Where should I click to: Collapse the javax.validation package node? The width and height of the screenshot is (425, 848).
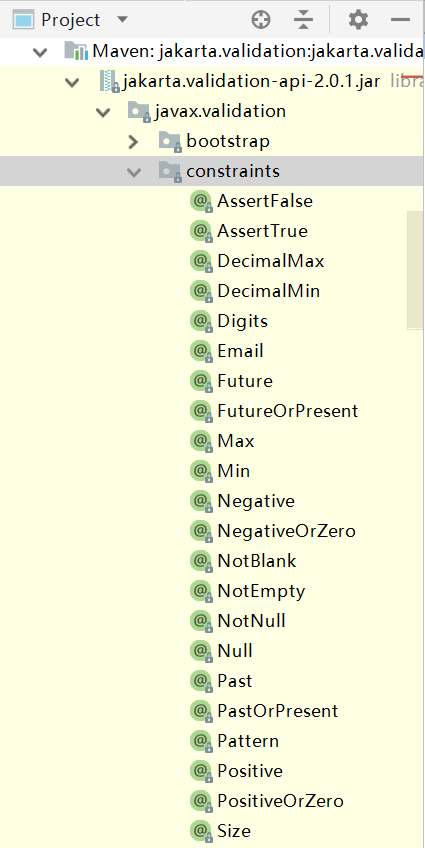pyautogui.click(x=102, y=112)
